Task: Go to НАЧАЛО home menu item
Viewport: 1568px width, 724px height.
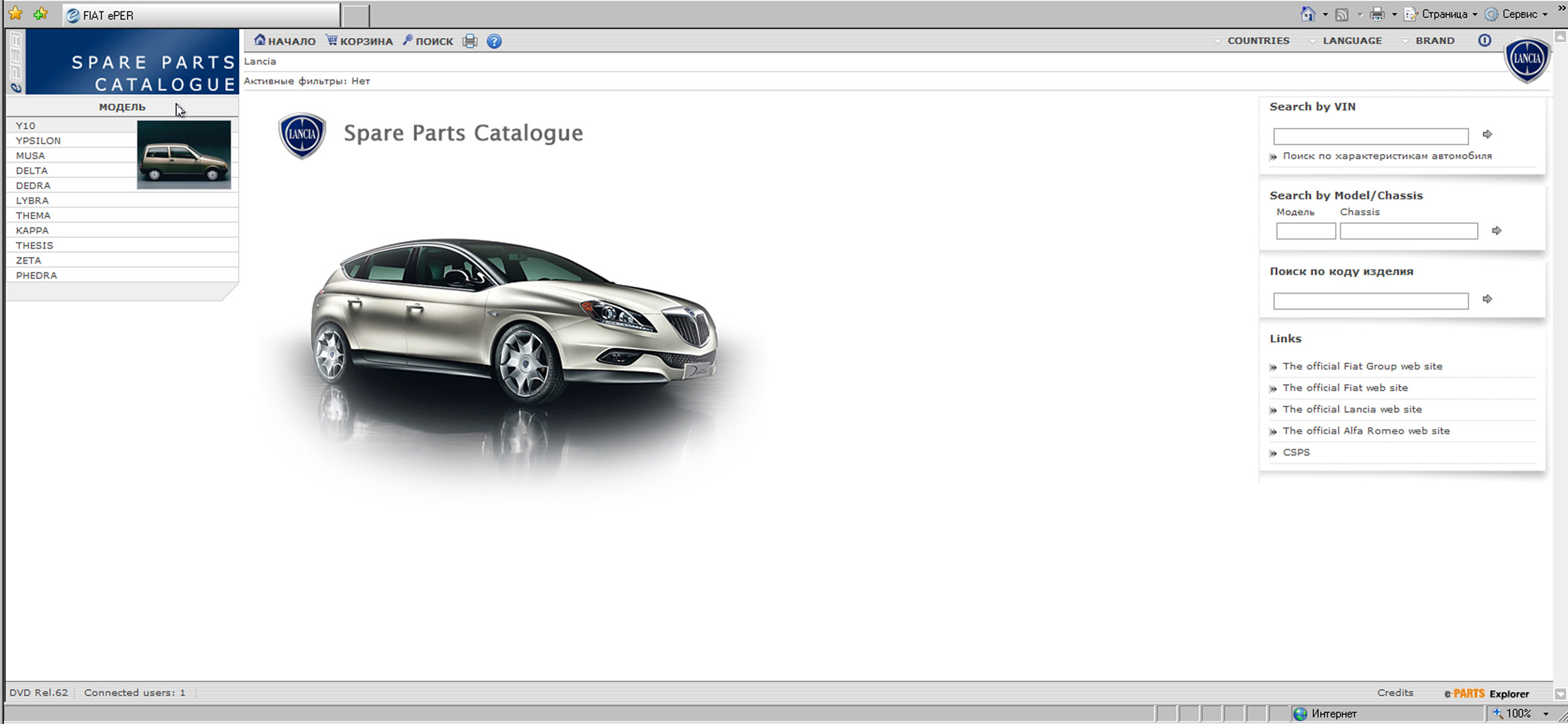Action: pos(285,41)
